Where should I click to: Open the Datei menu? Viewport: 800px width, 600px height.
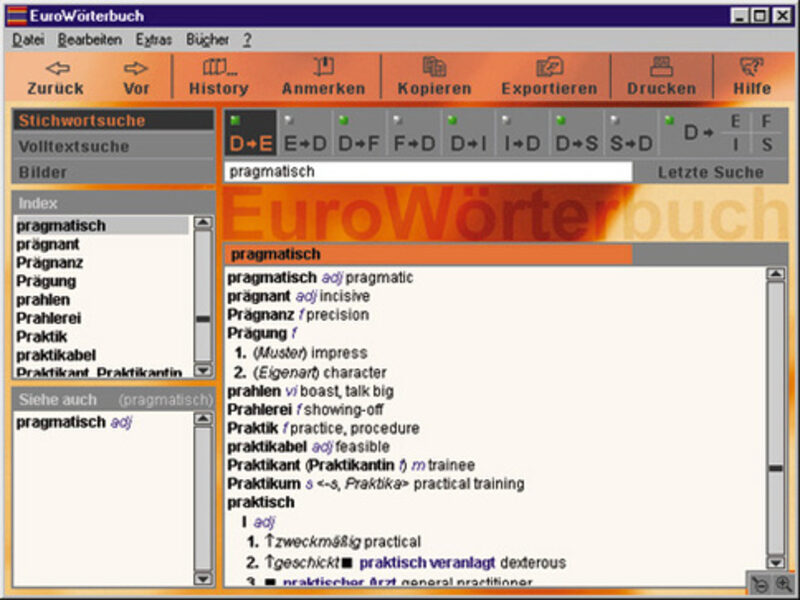(x=29, y=40)
